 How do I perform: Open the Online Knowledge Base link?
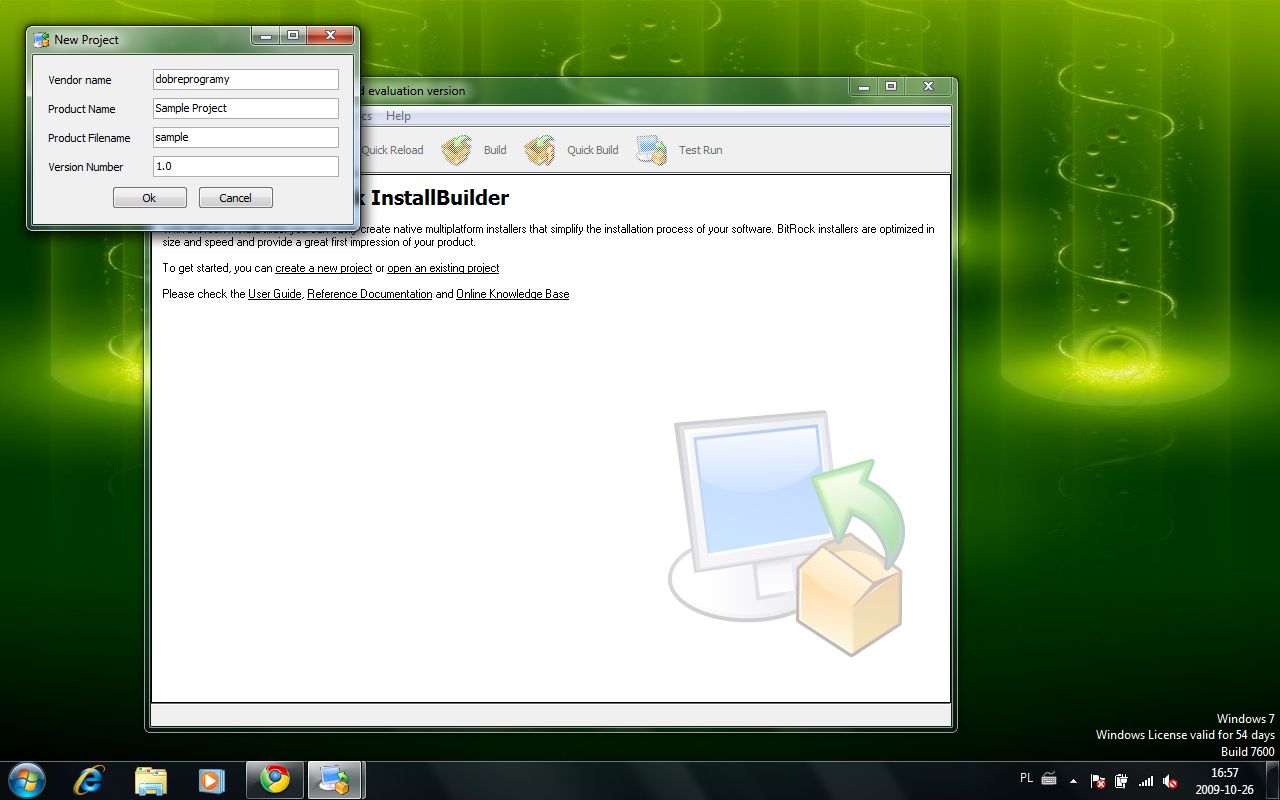click(x=513, y=294)
